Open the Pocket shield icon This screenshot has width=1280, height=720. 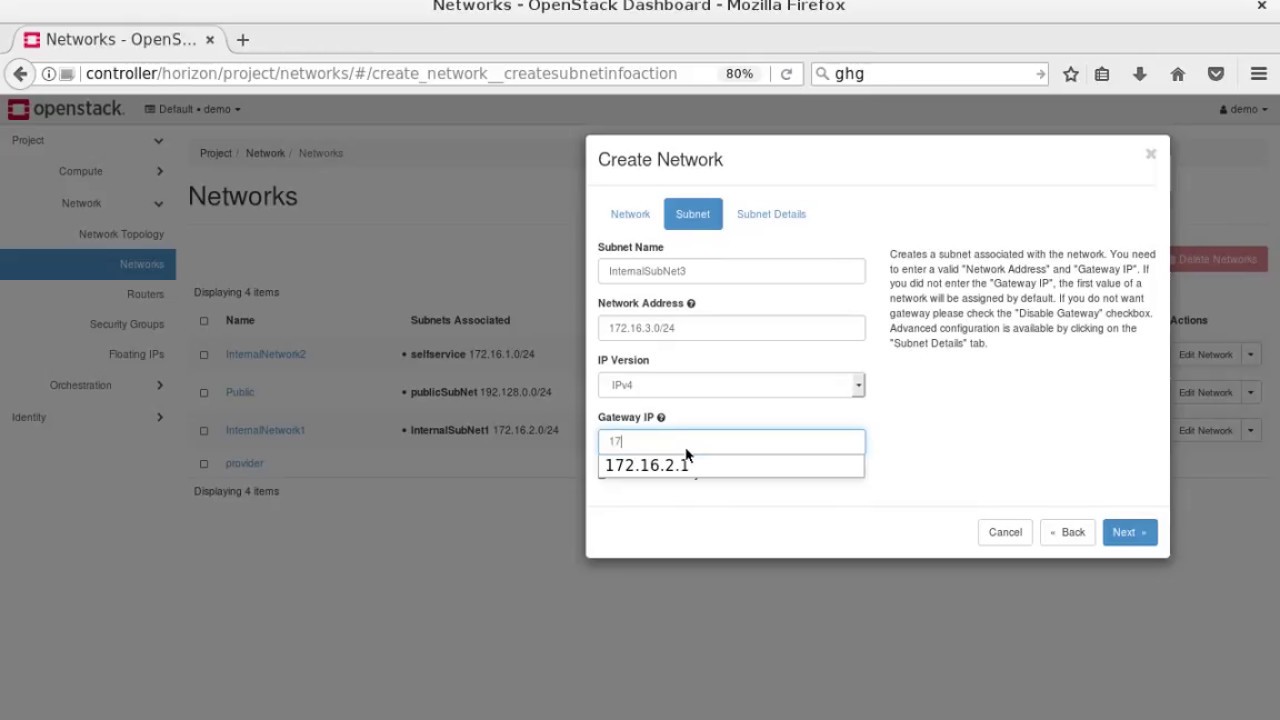[x=1216, y=74]
